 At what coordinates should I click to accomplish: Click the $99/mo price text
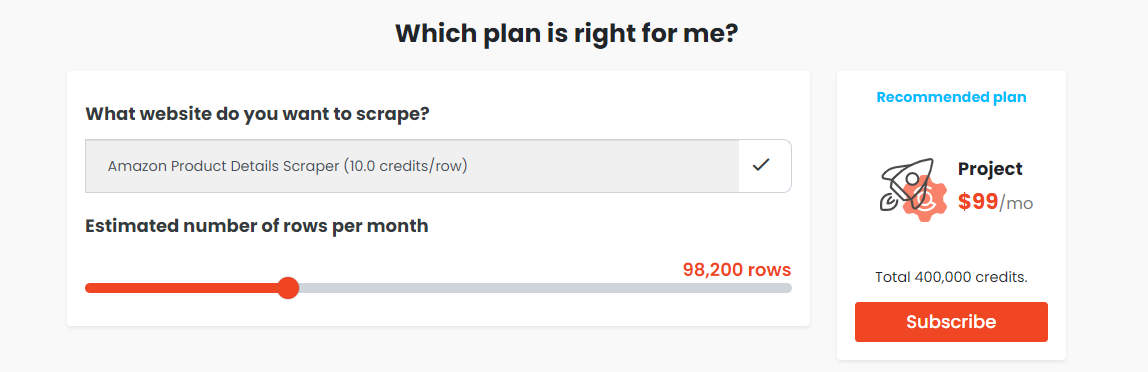995,202
